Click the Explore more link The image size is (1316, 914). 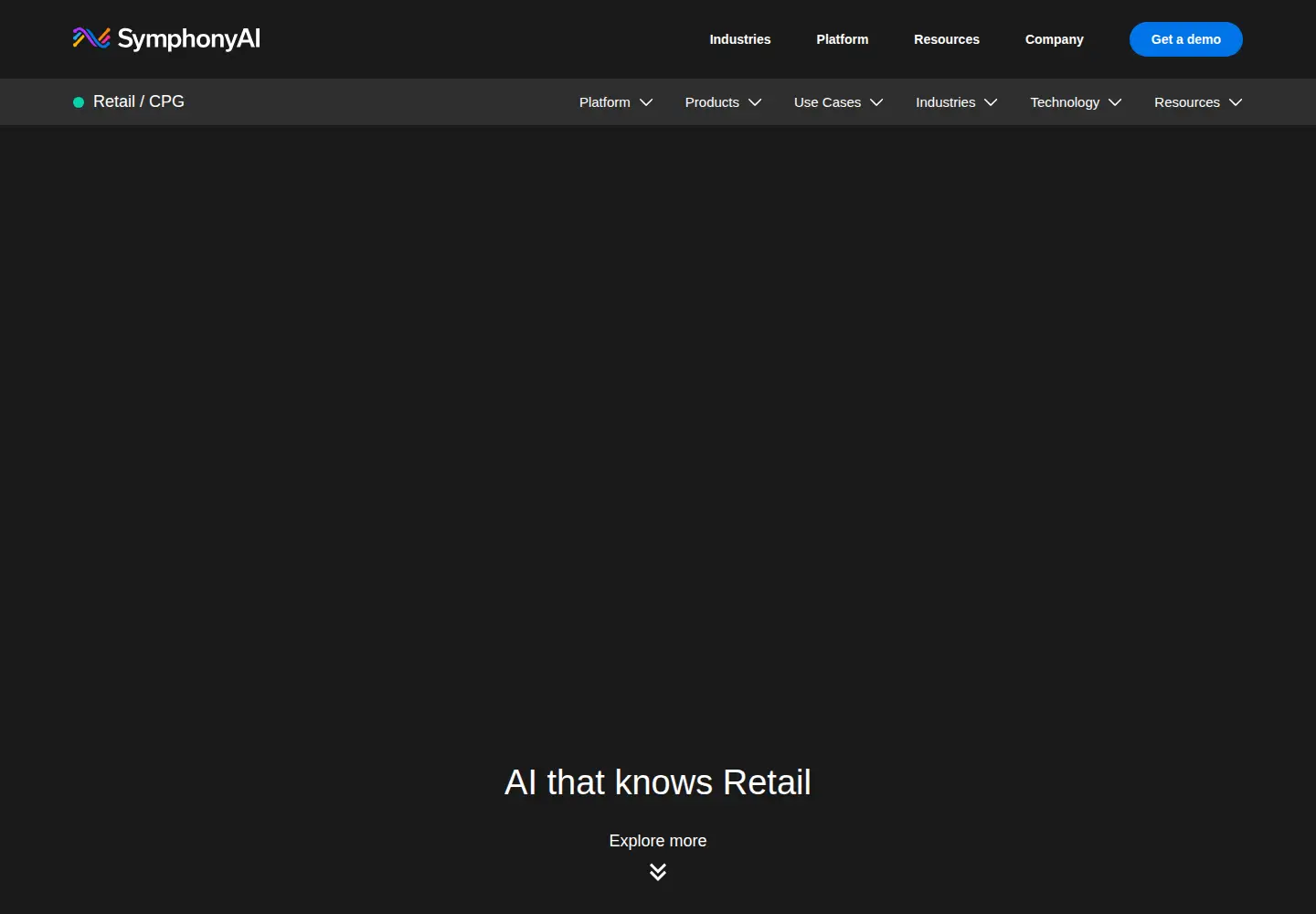658,841
